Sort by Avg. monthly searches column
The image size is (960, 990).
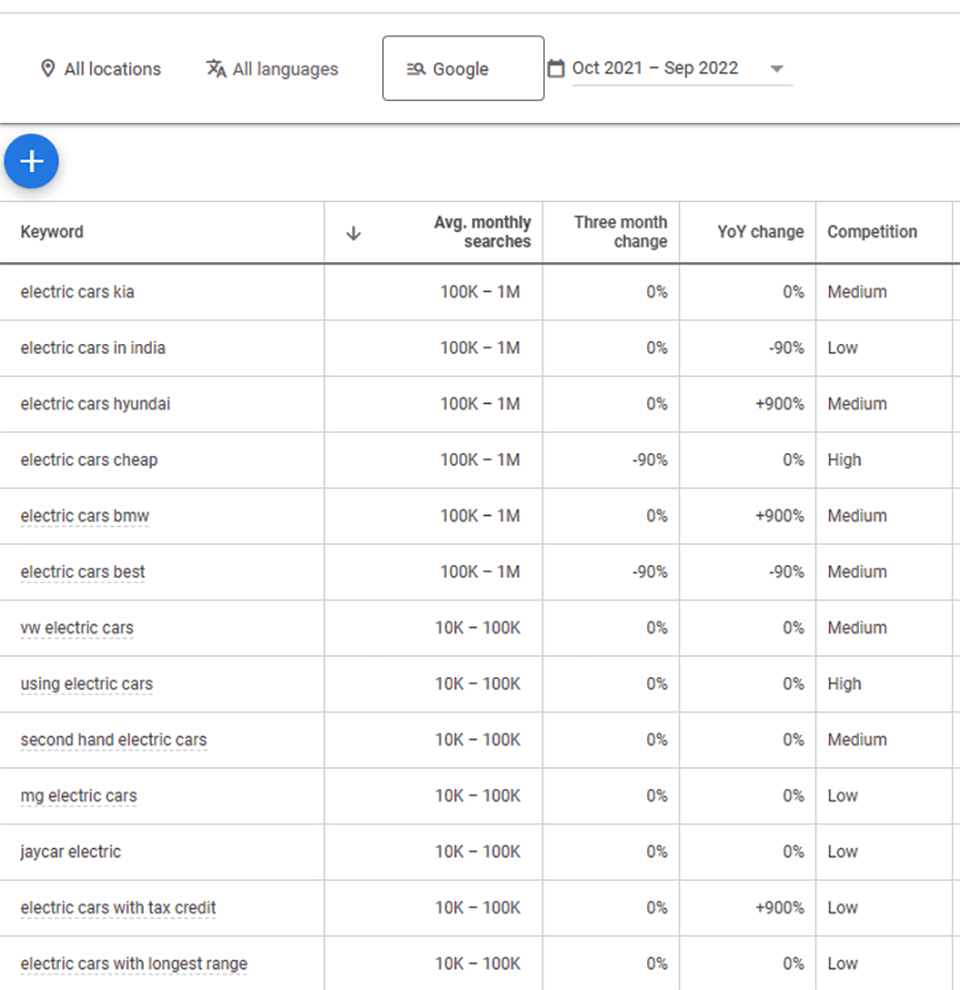point(483,232)
